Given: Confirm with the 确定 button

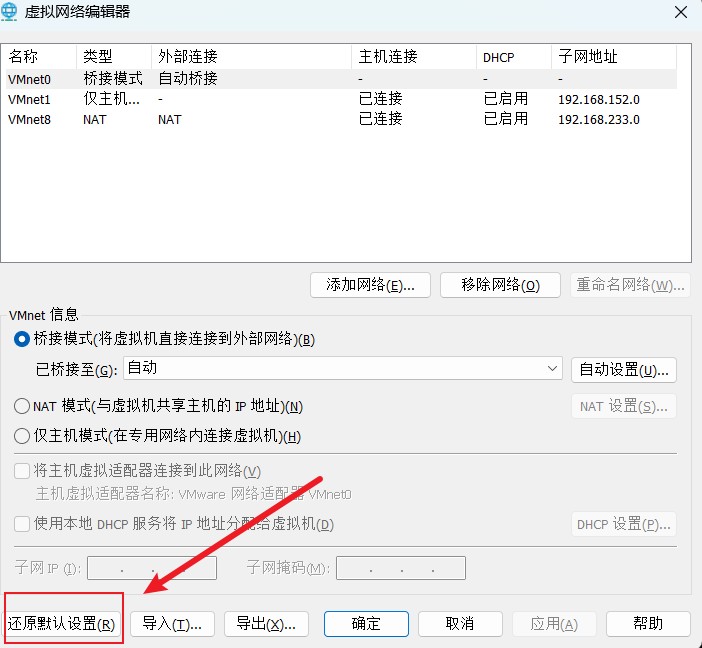Looking at the screenshot, I should coord(366,624).
